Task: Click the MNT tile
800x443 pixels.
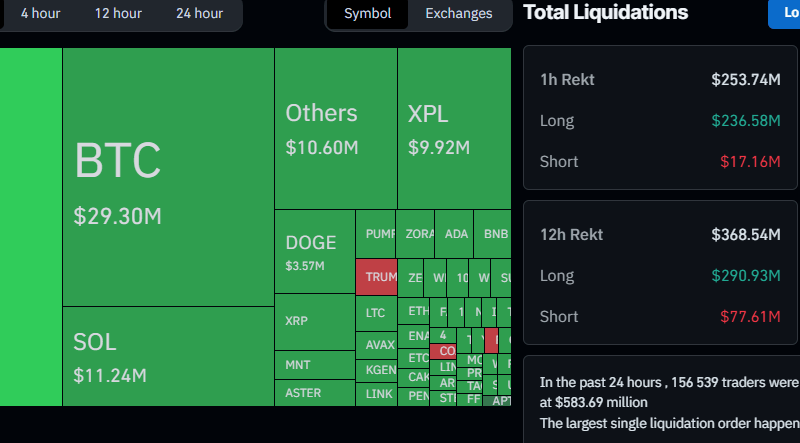Action: tap(314, 365)
